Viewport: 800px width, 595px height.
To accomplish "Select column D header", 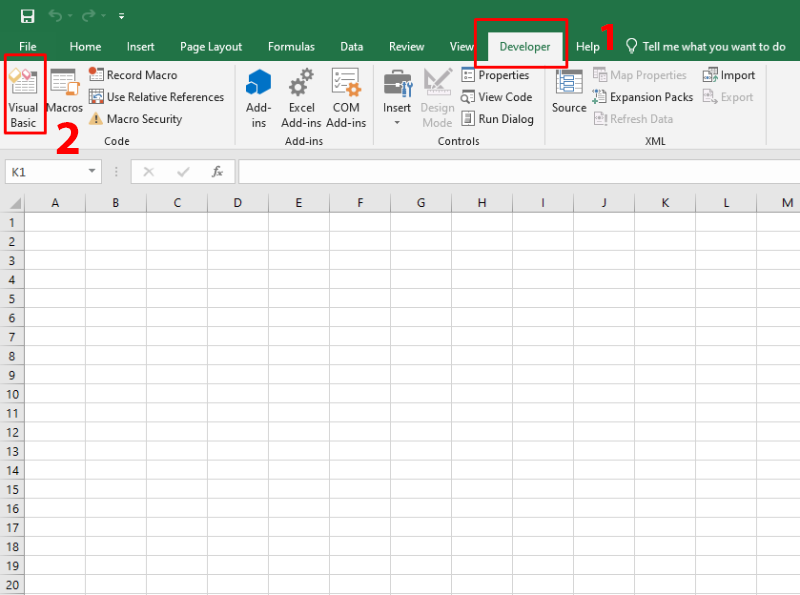I will tap(238, 203).
